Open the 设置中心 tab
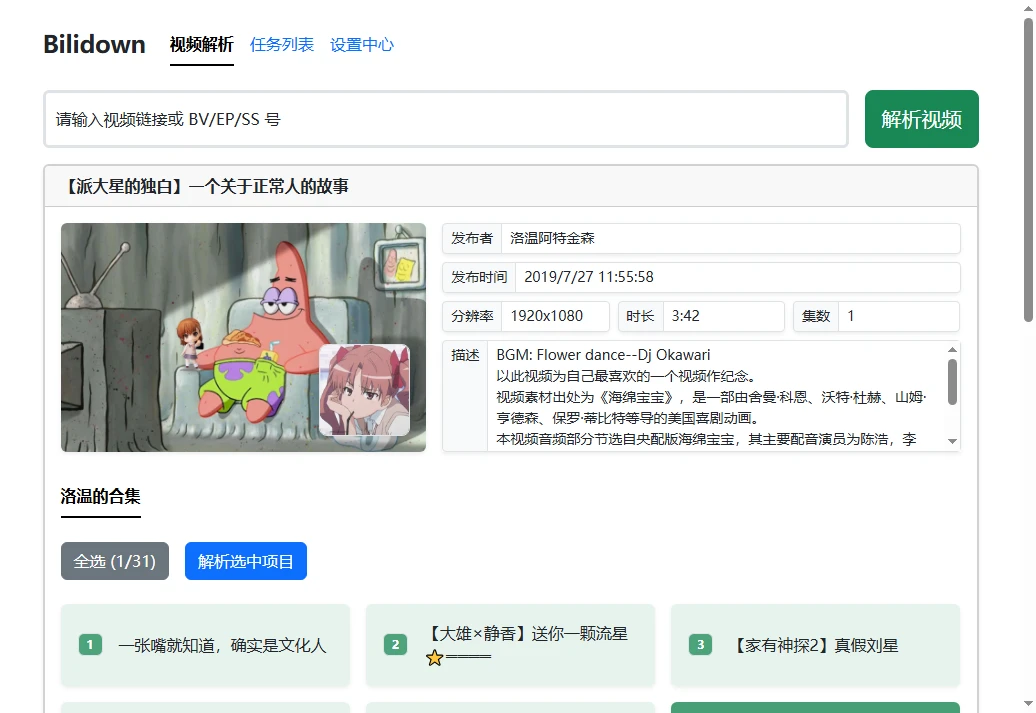 click(x=362, y=45)
